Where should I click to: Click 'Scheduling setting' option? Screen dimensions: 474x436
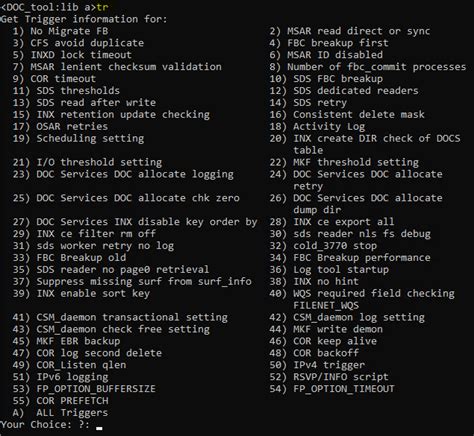[90, 139]
